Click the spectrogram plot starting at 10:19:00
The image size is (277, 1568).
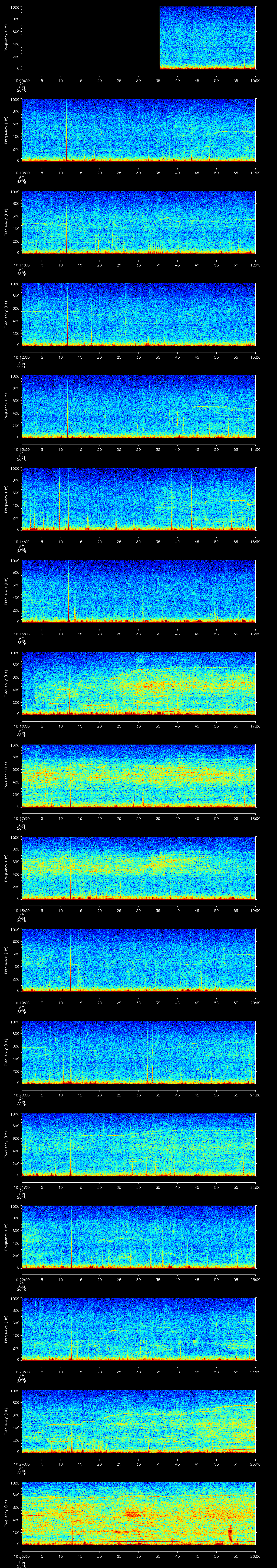click(138, 960)
